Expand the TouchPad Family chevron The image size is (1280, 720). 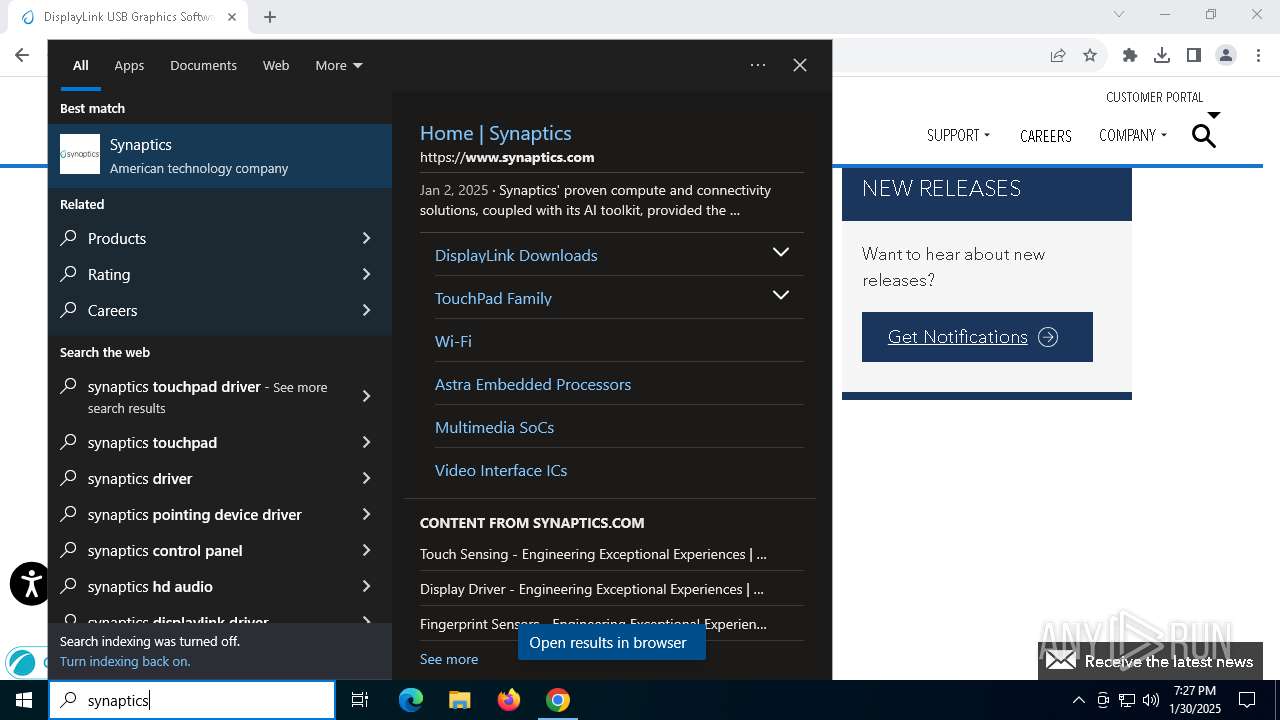[x=781, y=295]
